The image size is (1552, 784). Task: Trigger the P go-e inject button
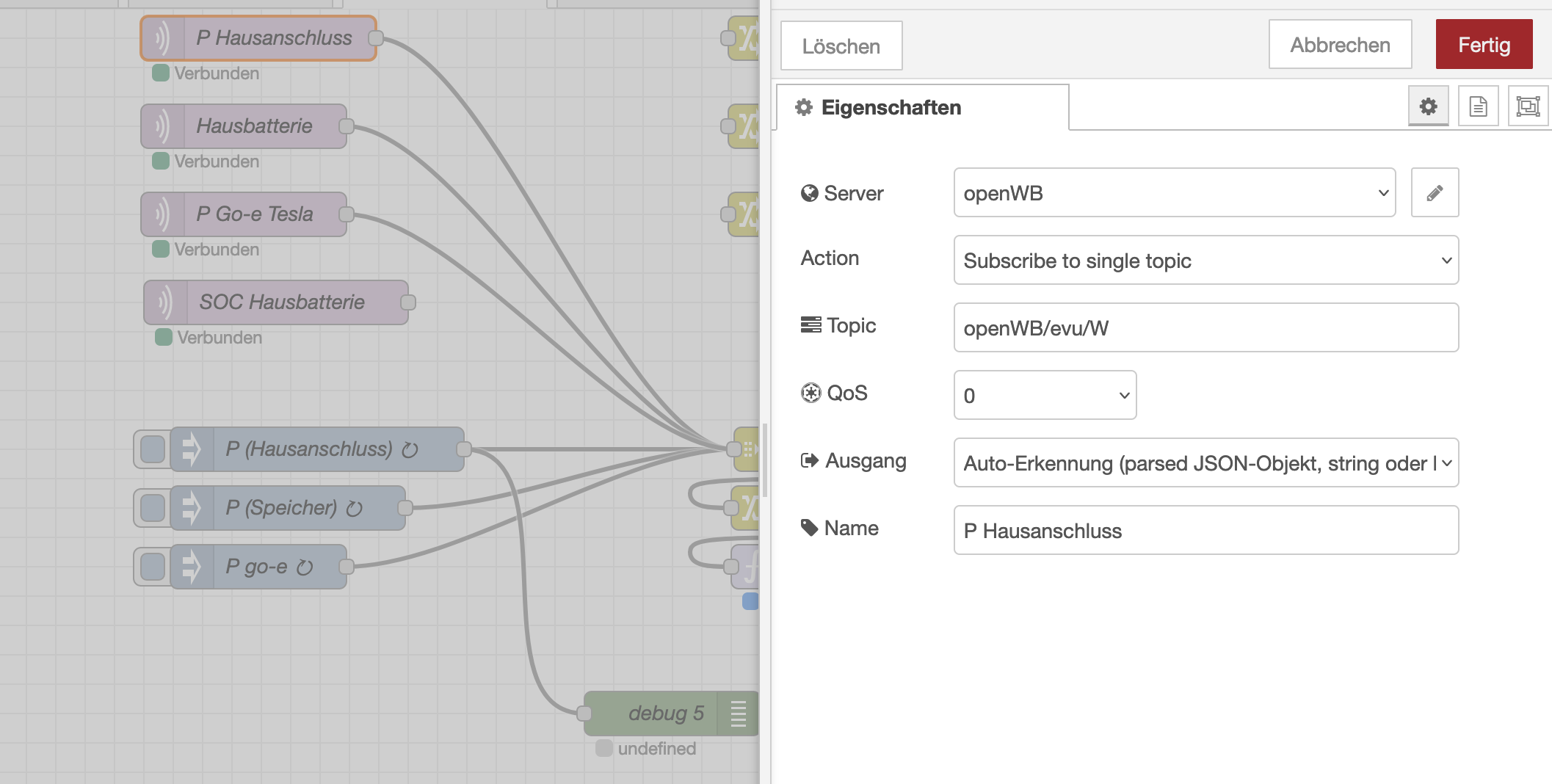pyautogui.click(x=153, y=567)
